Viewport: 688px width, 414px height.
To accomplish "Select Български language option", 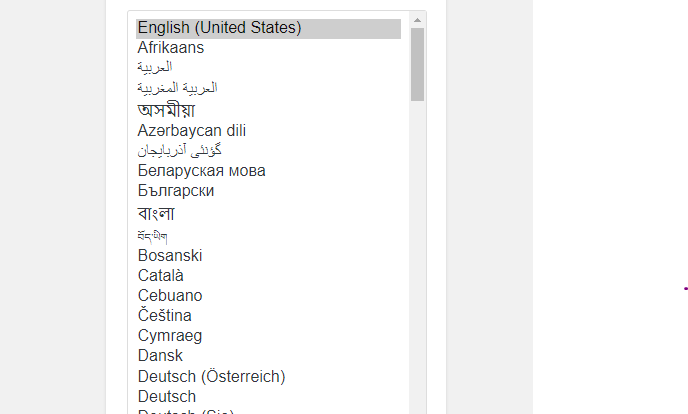I will coord(268,191).
